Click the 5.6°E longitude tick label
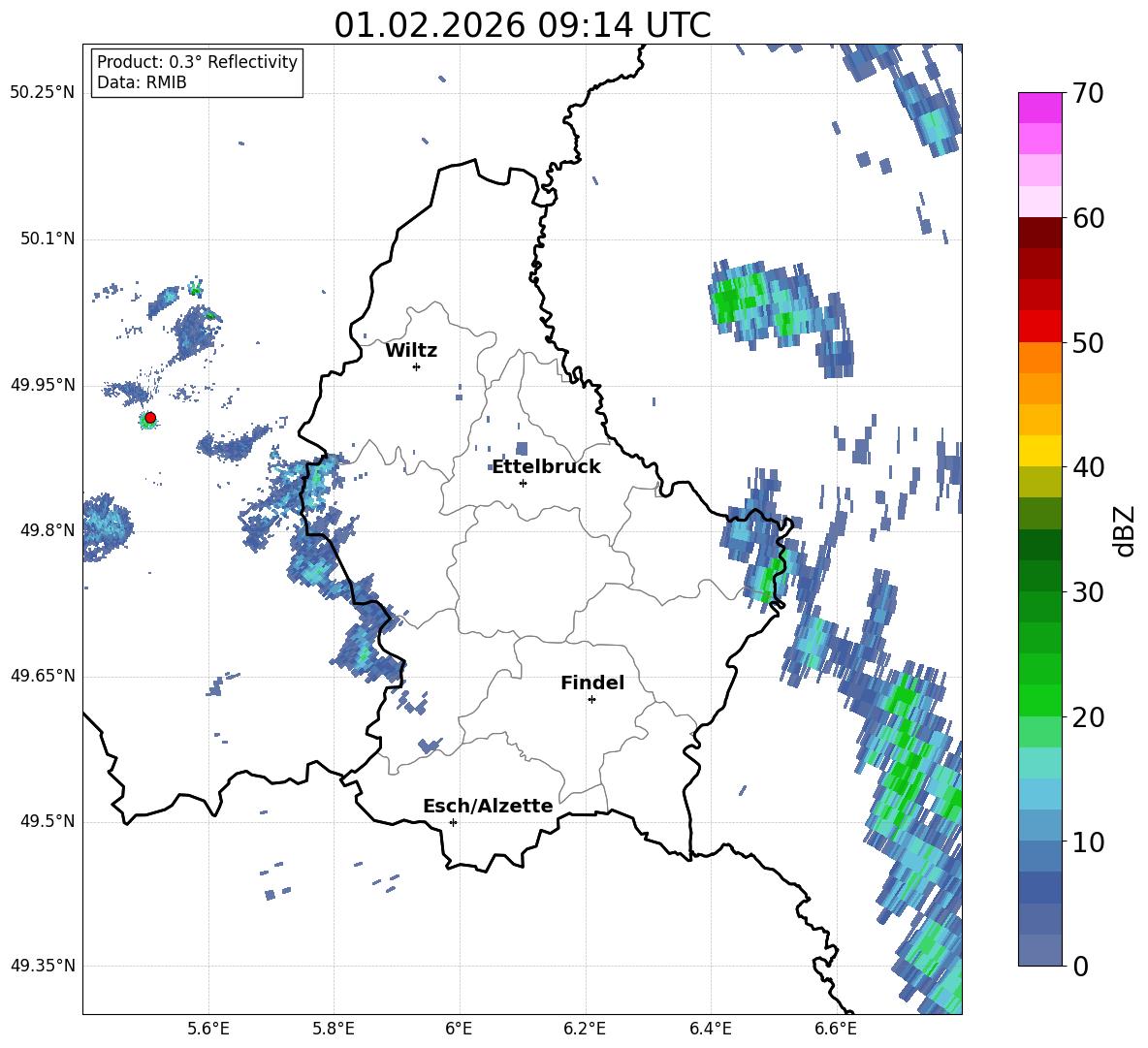Viewport: 1148px width, 1048px height. (207, 1029)
